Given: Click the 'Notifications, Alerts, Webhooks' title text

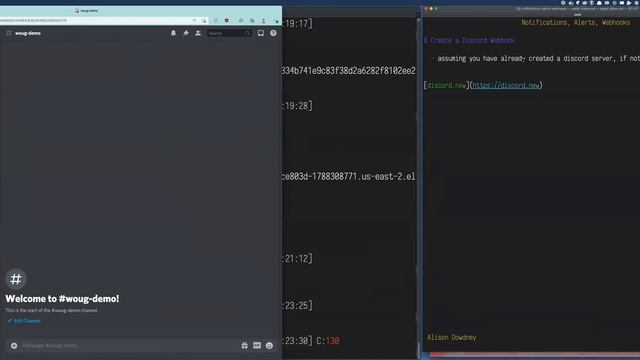Looking at the screenshot, I should pos(576,22).
